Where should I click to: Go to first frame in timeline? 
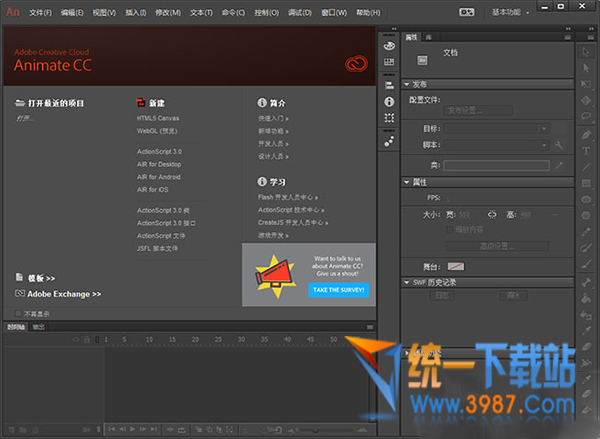tap(112, 429)
